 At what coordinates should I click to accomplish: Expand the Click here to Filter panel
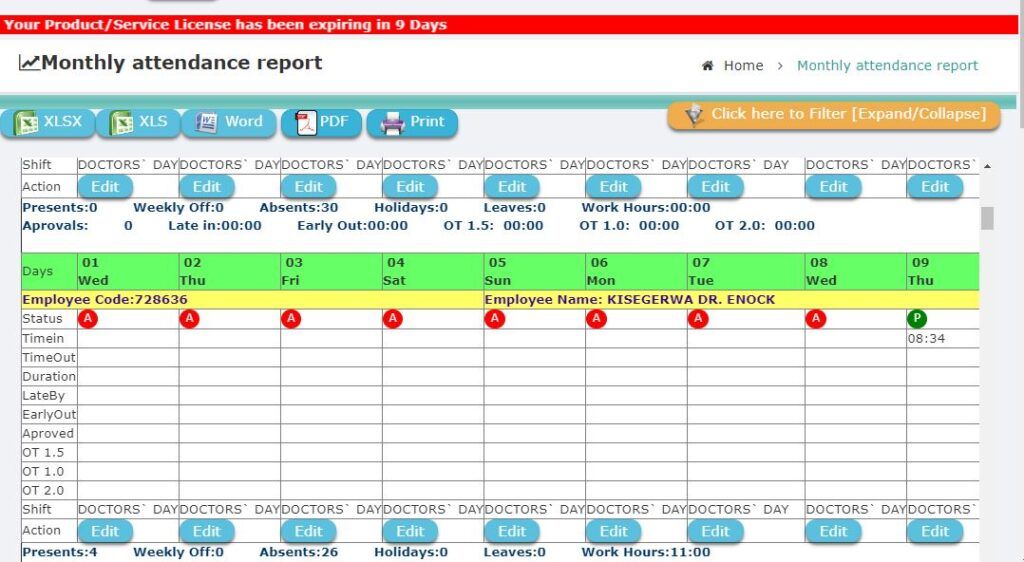coord(834,115)
